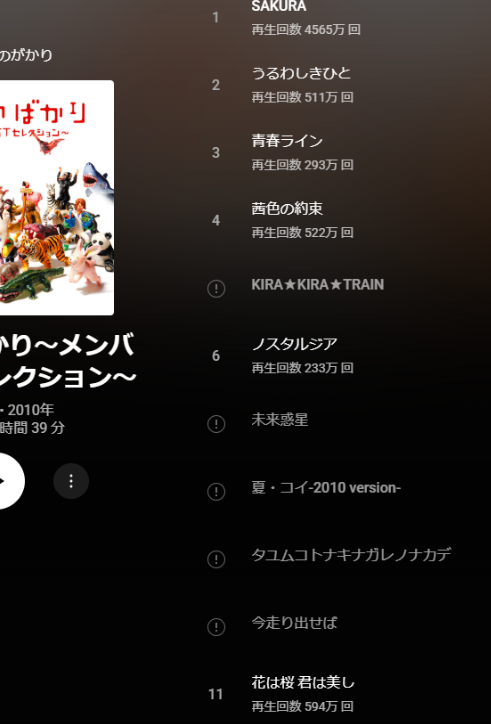491x724 pixels.
Task: Click the unavailable icon beside KIRA★KIRA★TRAIN
Action: (216, 289)
